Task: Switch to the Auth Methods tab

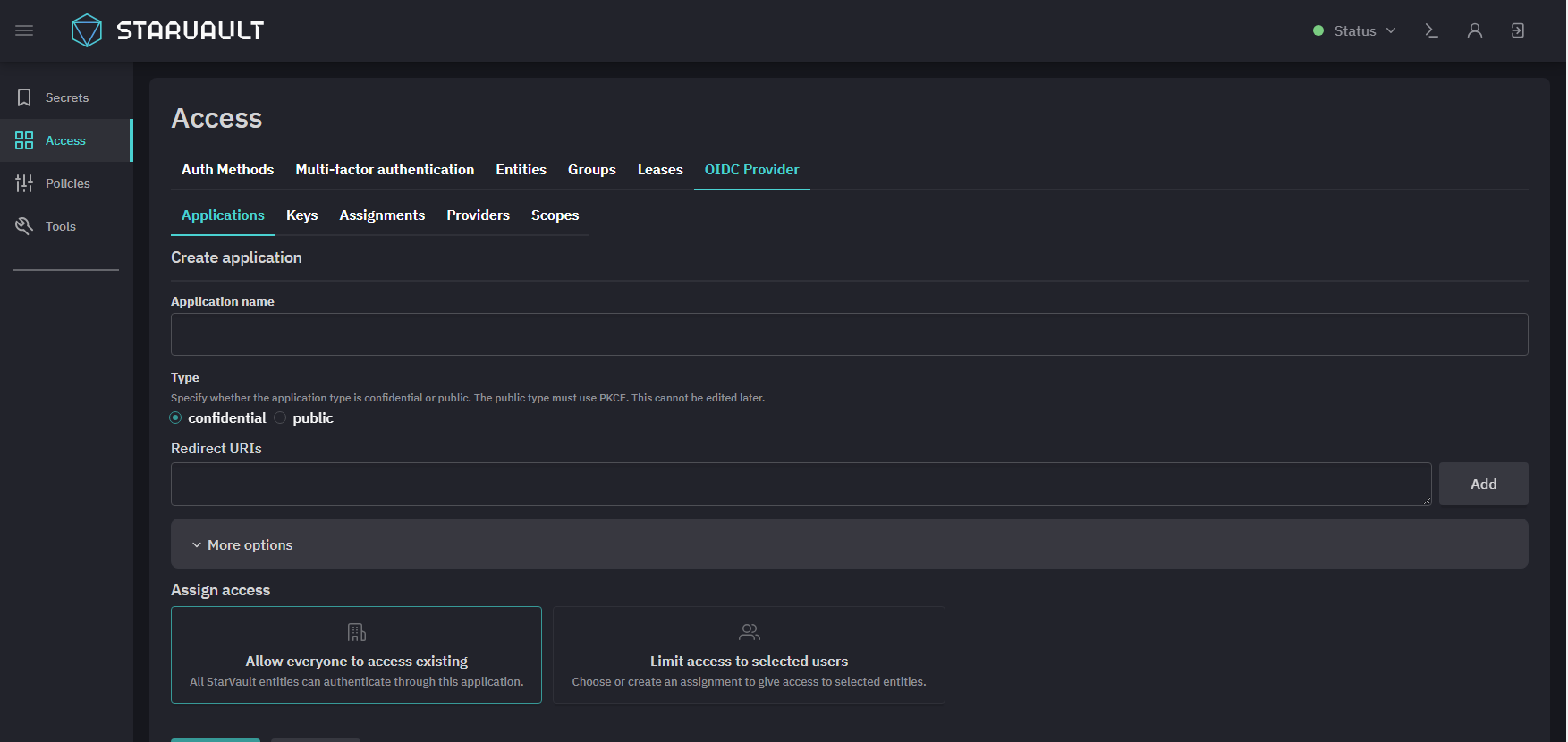Action: 227,170
